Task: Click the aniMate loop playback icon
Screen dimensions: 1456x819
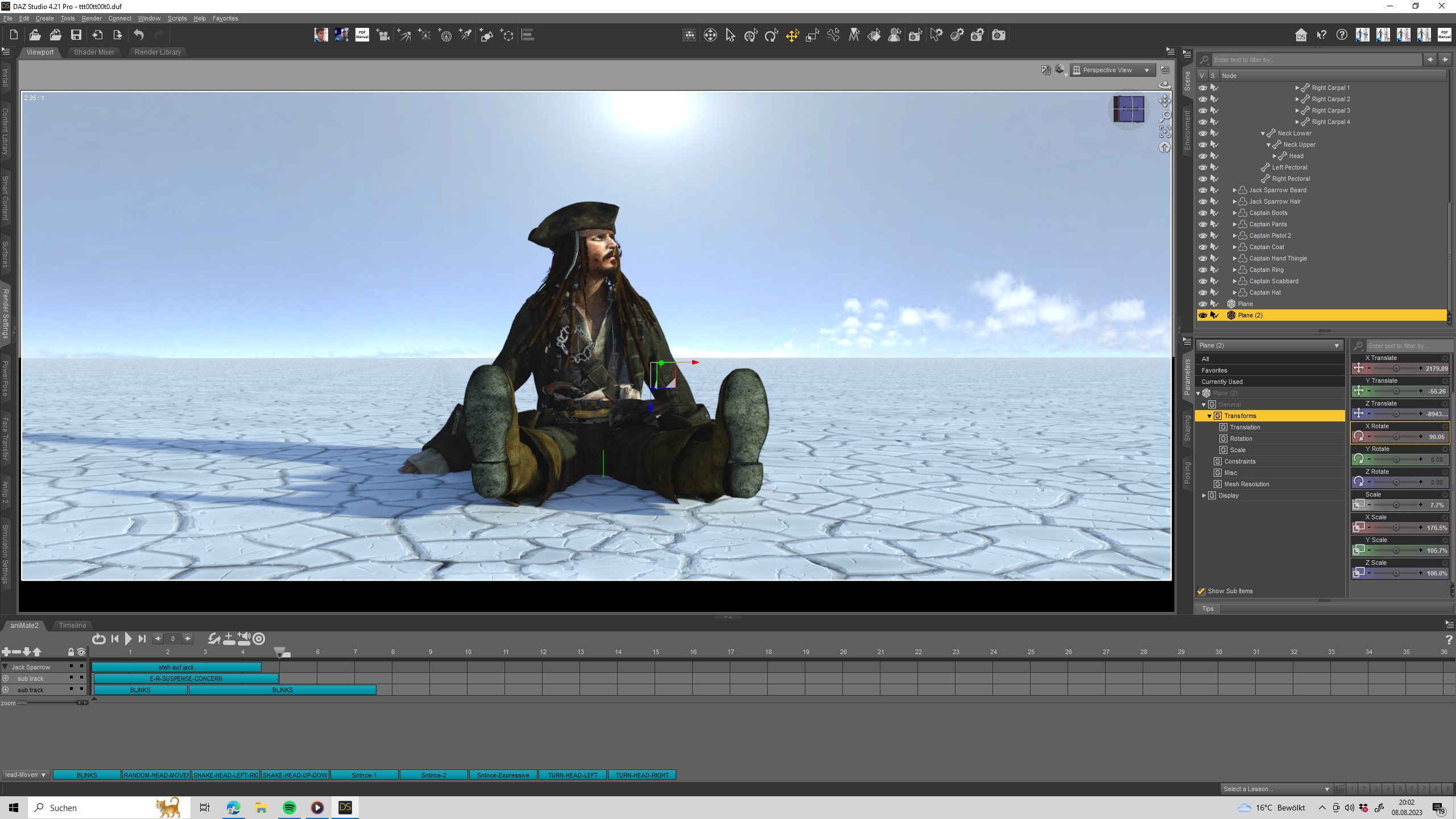Action: pos(98,639)
